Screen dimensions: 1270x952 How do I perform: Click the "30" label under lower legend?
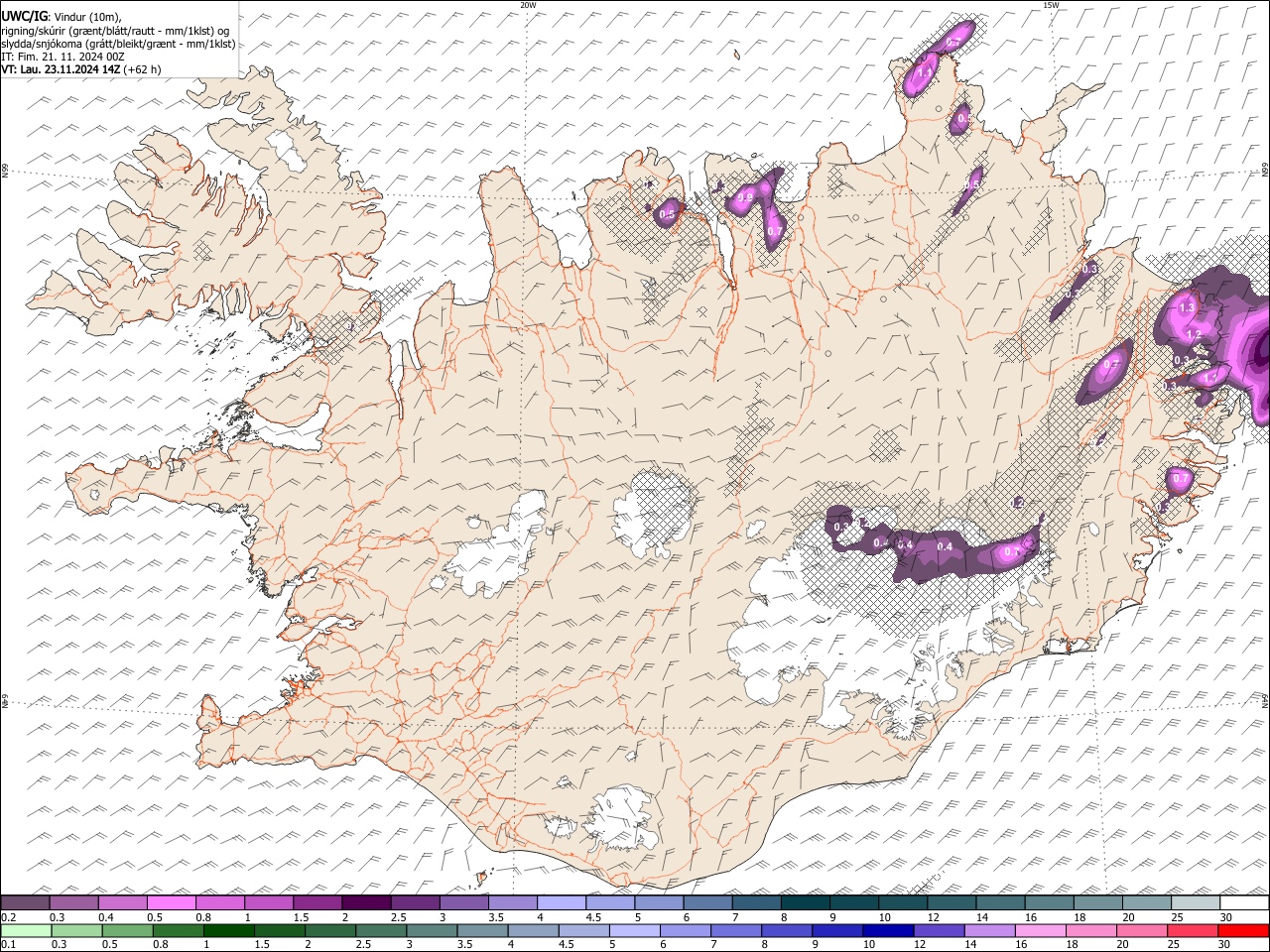(1223, 944)
